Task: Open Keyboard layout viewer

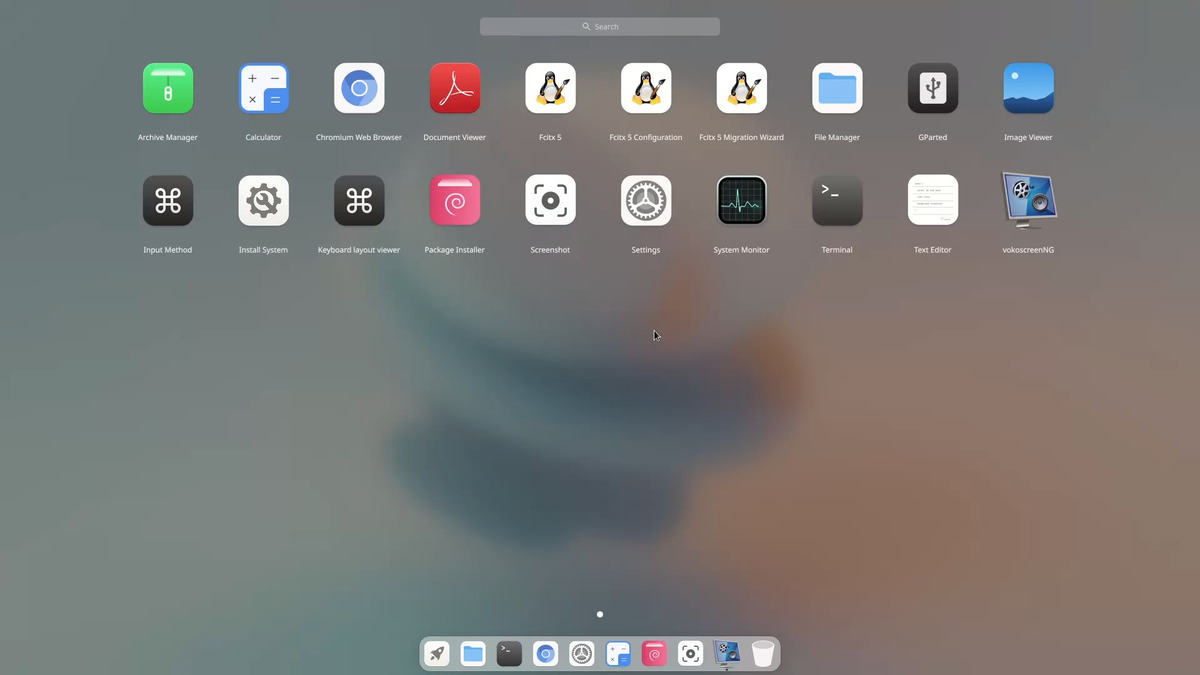Action: coord(359,200)
